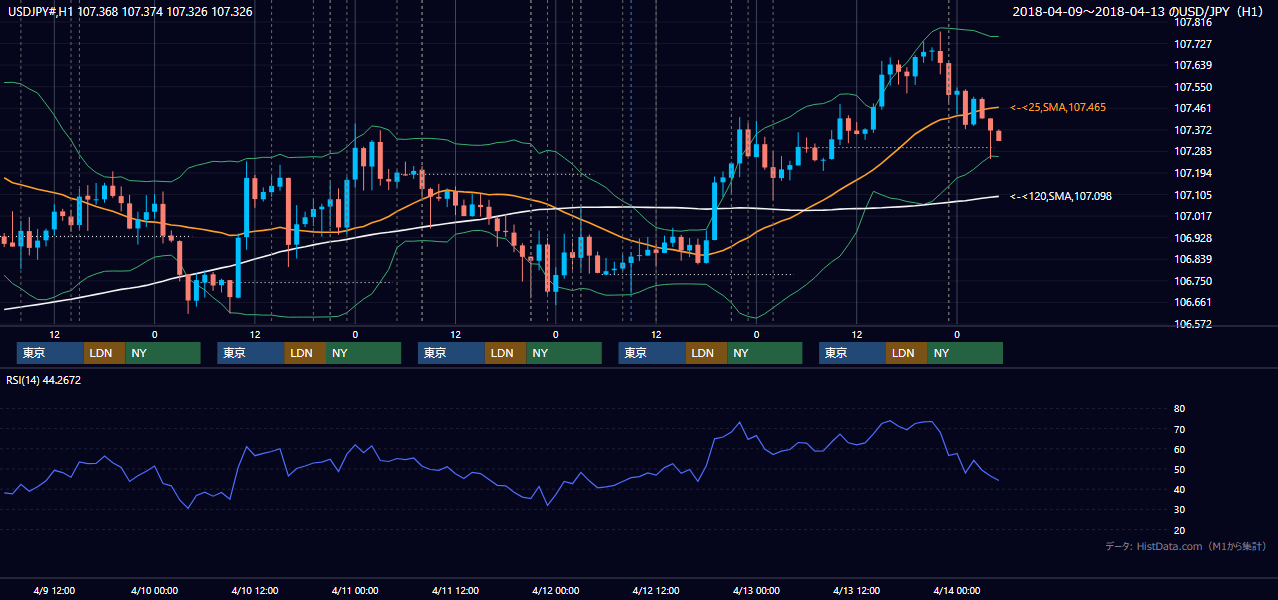Click RSI scale value 50
Image resolution: width=1278 pixels, height=600 pixels.
[x=1179, y=469]
